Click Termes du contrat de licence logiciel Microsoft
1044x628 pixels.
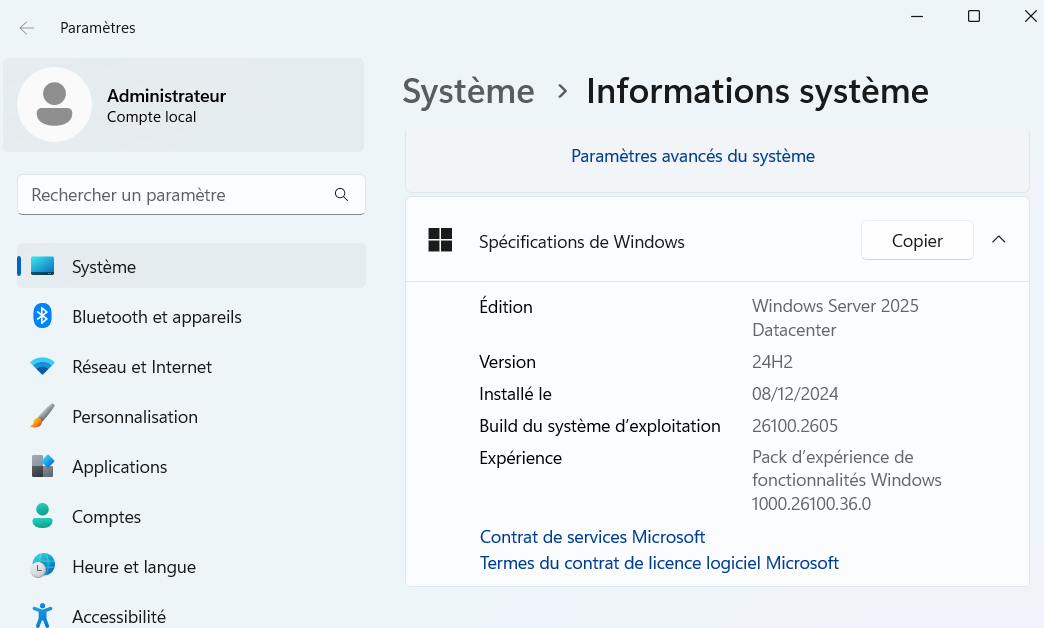tap(659, 563)
